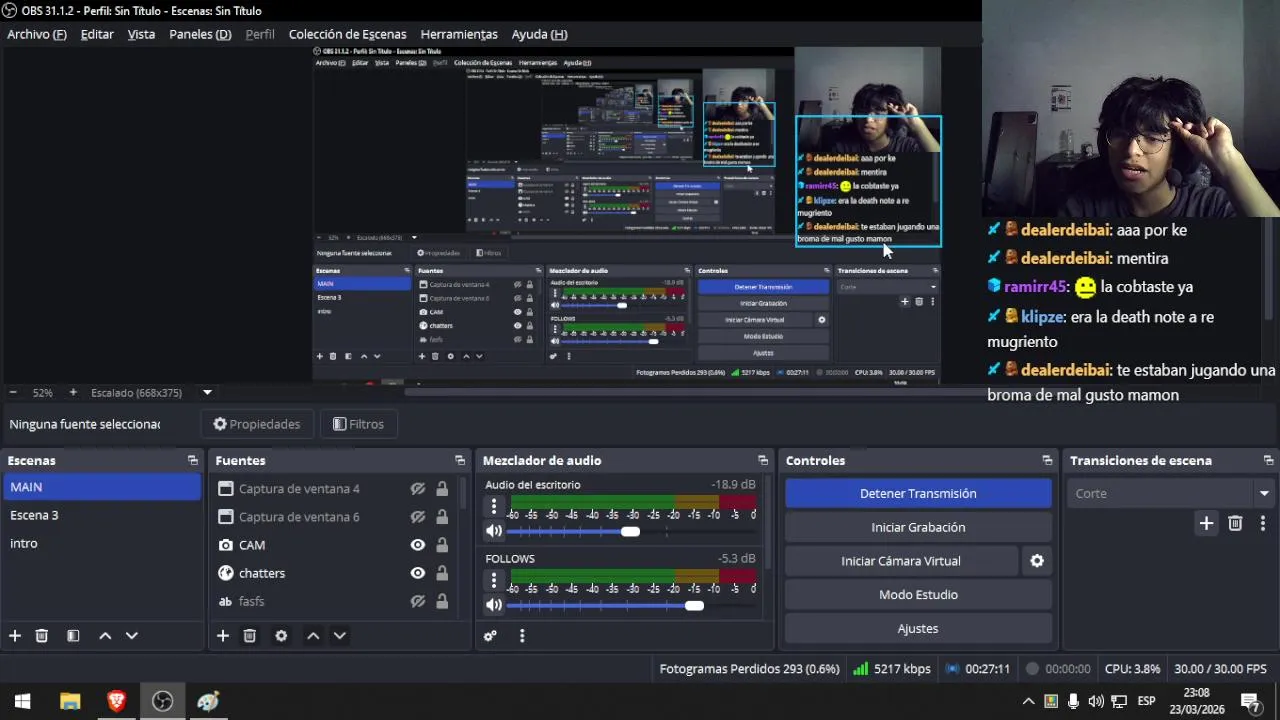Open Windows notification center
This screenshot has height=720, width=1280.
pyautogui.click(x=1250, y=701)
